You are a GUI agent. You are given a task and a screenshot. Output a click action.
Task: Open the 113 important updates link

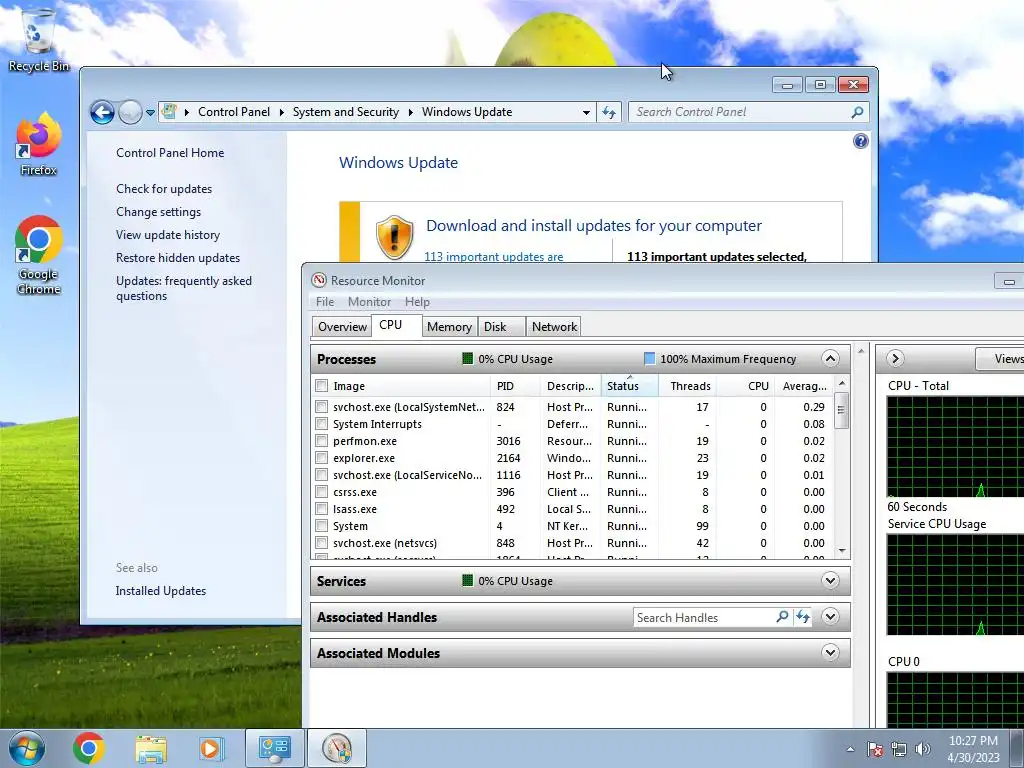[x=494, y=257]
